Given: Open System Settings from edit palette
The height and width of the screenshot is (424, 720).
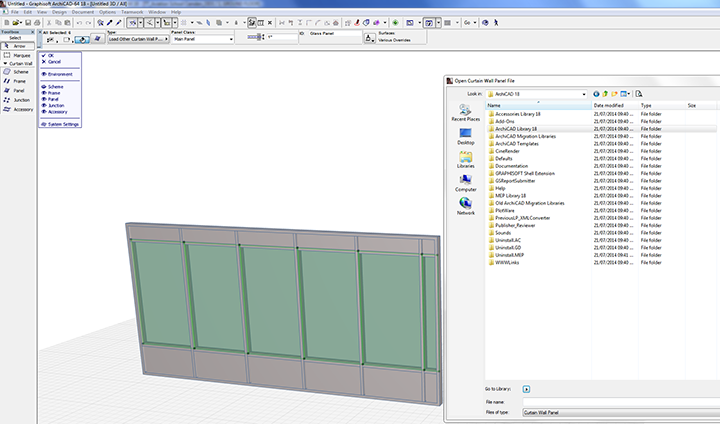Looking at the screenshot, I should (62, 124).
